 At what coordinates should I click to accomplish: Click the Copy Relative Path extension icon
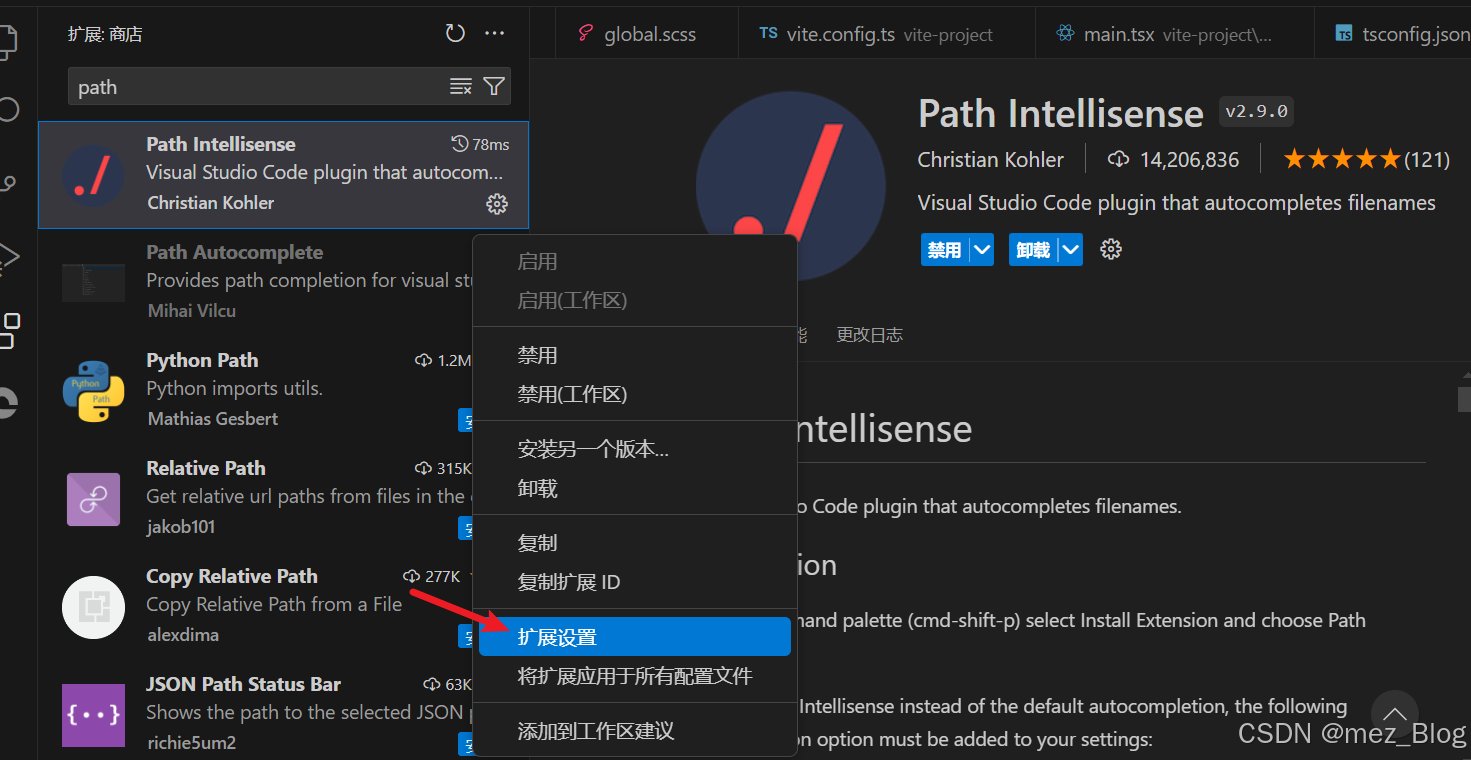point(93,607)
